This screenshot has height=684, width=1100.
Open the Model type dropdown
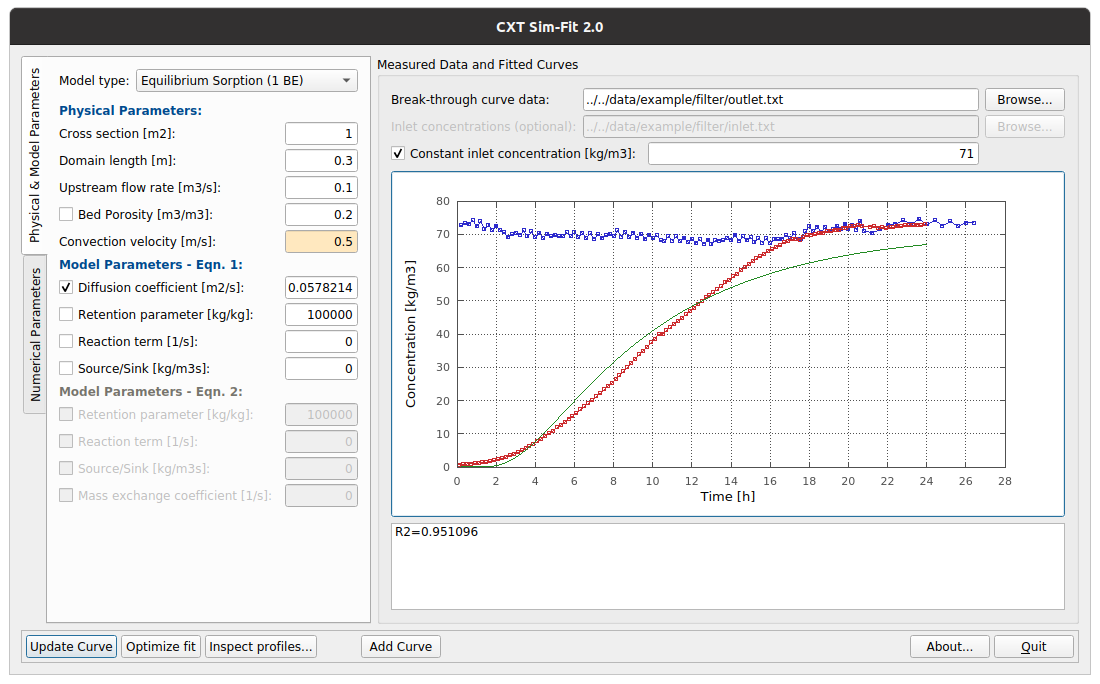click(x=246, y=80)
